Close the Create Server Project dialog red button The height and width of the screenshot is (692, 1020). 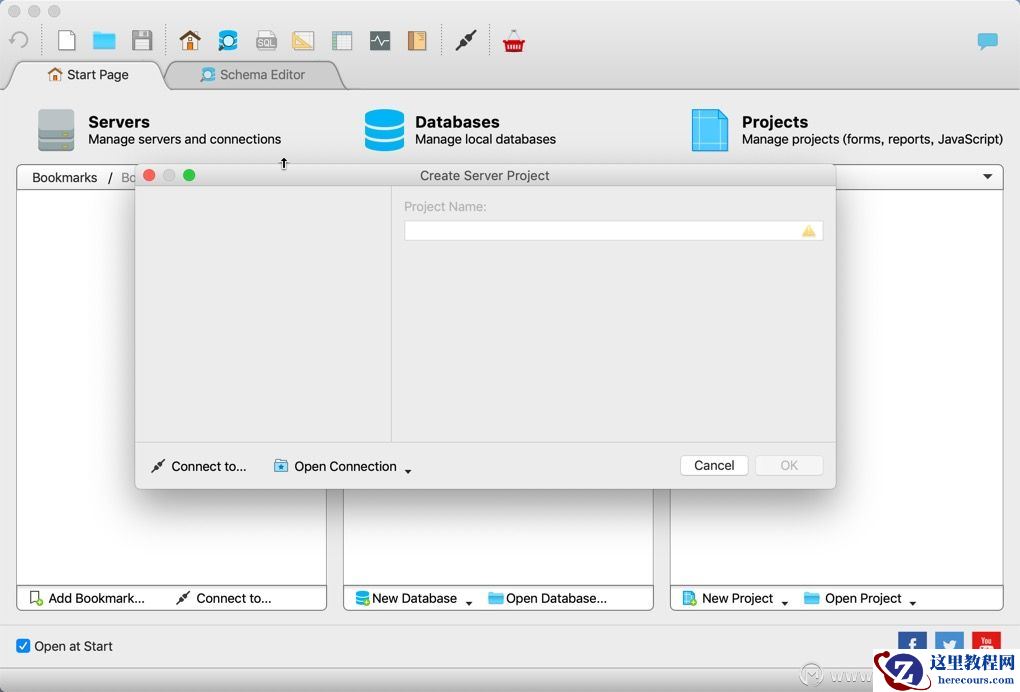pyautogui.click(x=149, y=176)
